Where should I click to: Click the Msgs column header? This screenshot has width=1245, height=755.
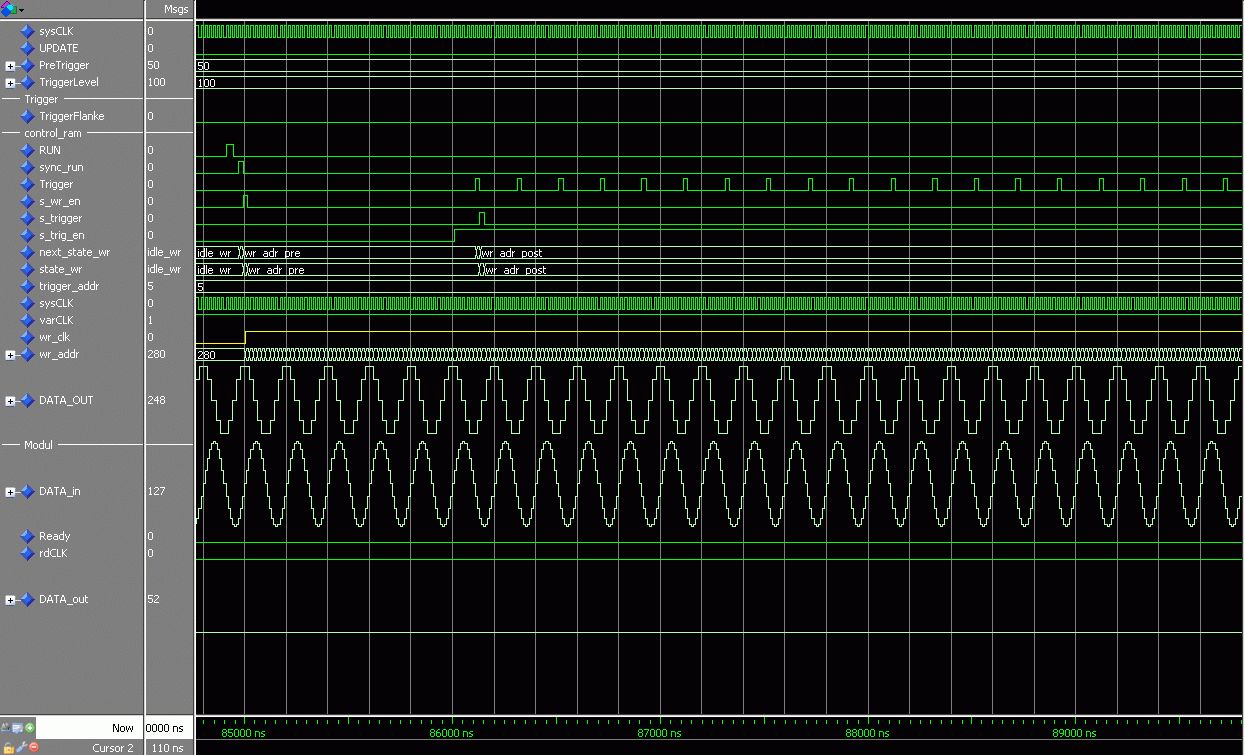[x=175, y=9]
